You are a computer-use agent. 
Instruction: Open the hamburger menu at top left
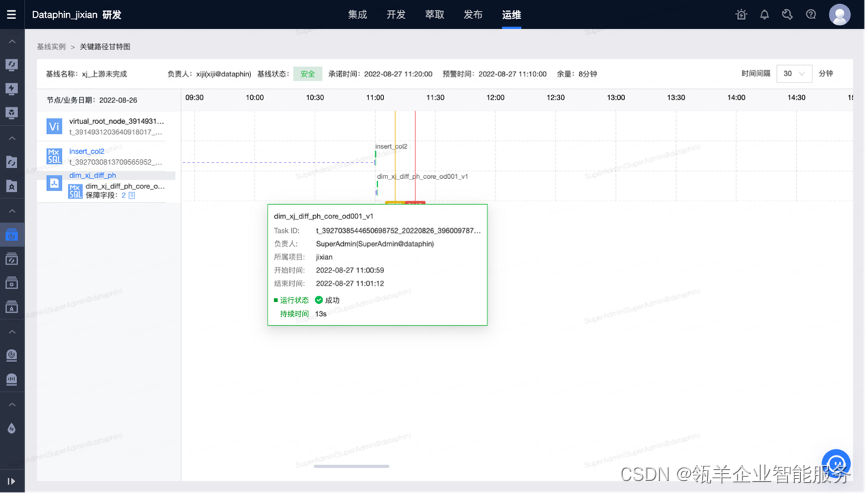coord(11,15)
